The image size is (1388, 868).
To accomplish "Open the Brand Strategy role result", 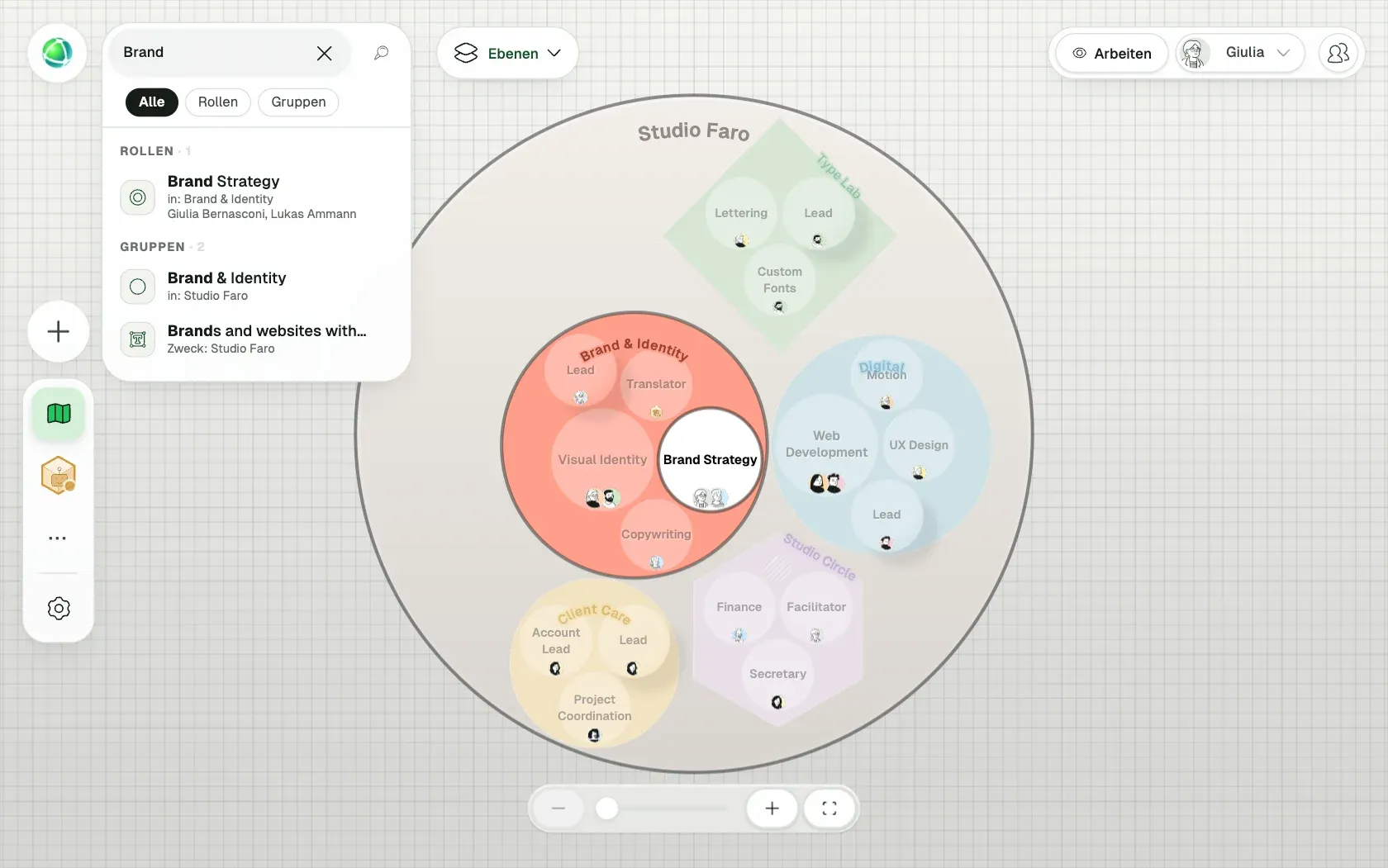I will click(x=256, y=197).
